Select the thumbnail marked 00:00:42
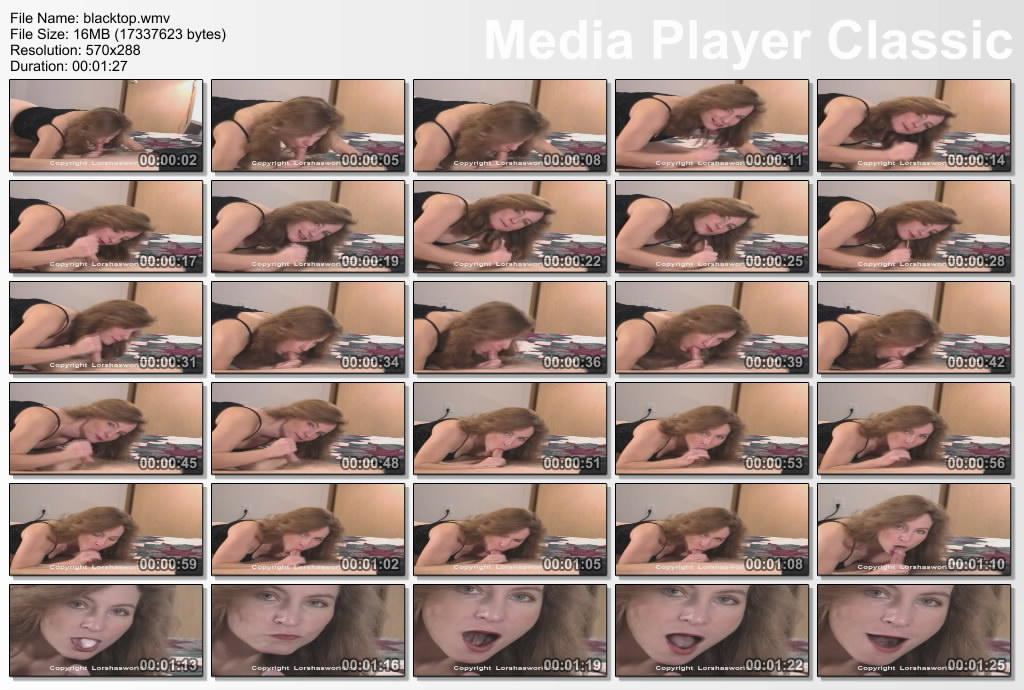Viewport: 1024px width, 690px height. click(x=914, y=328)
